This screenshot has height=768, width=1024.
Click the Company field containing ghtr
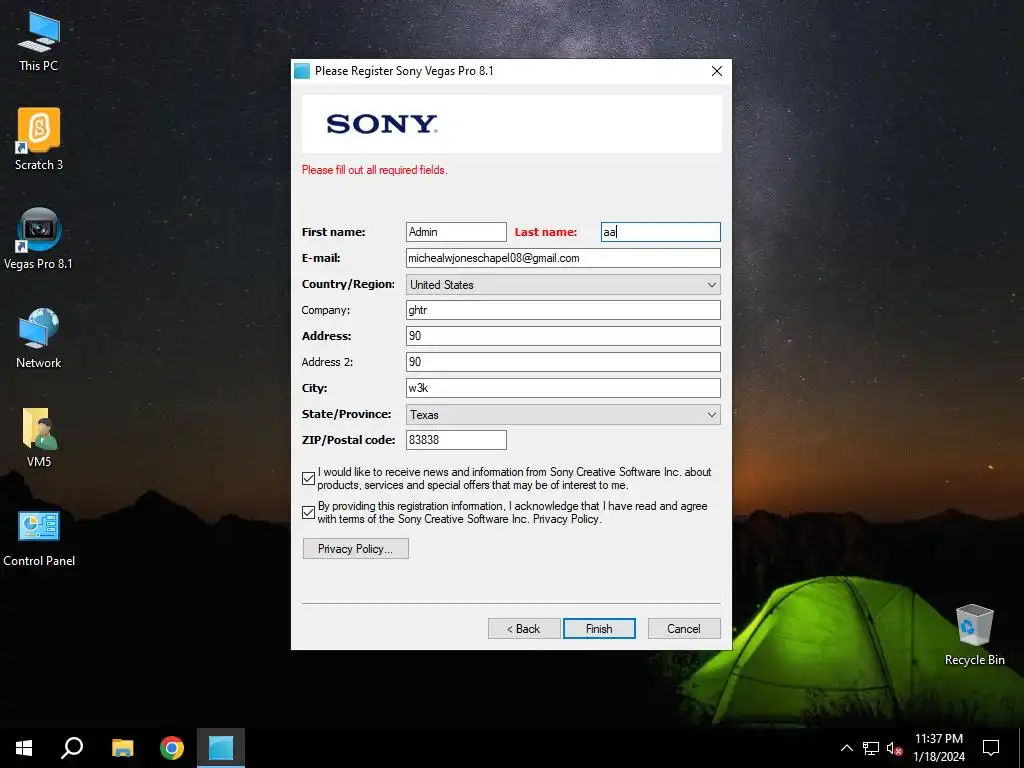(563, 310)
